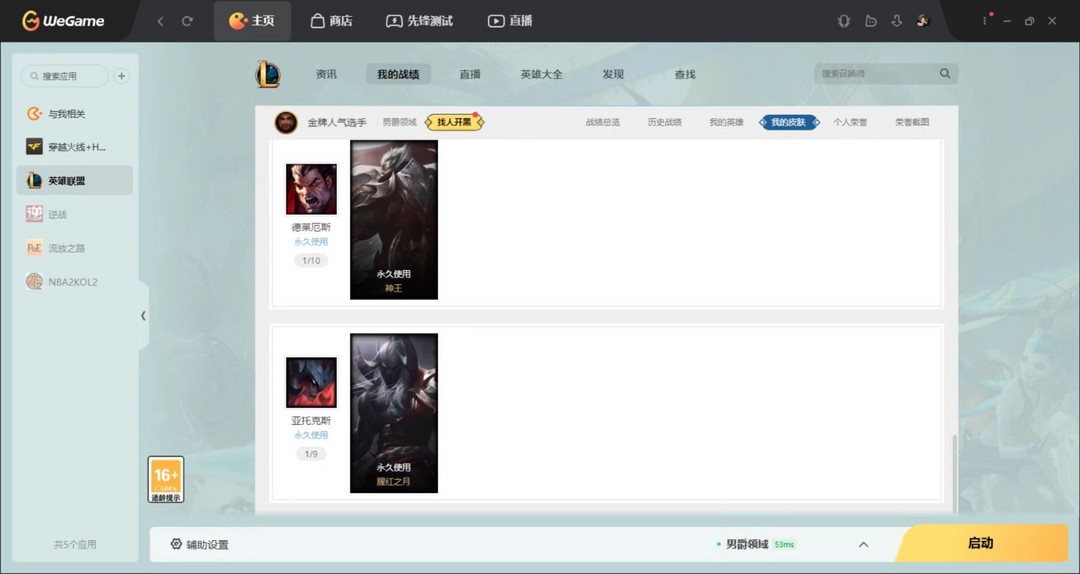This screenshot has width=1080, height=574.
Task: Open the three-dot more menu
Action: [984, 21]
